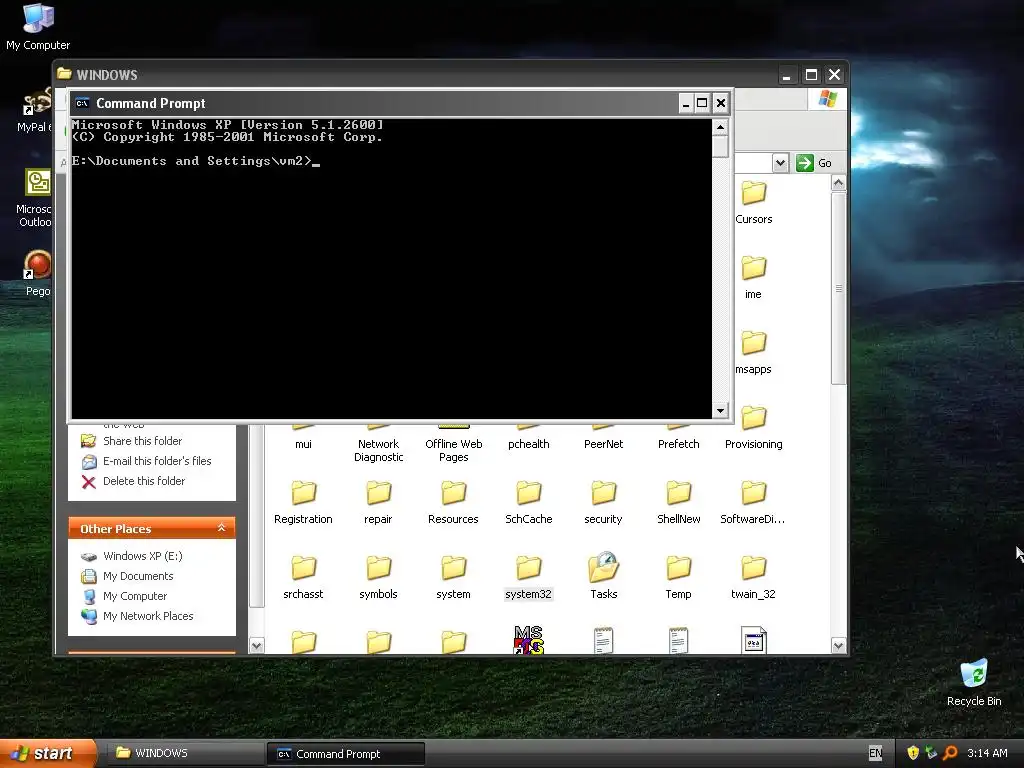Click E-mail this folder's files
Screen dimensions: 1024x768
coord(157,461)
